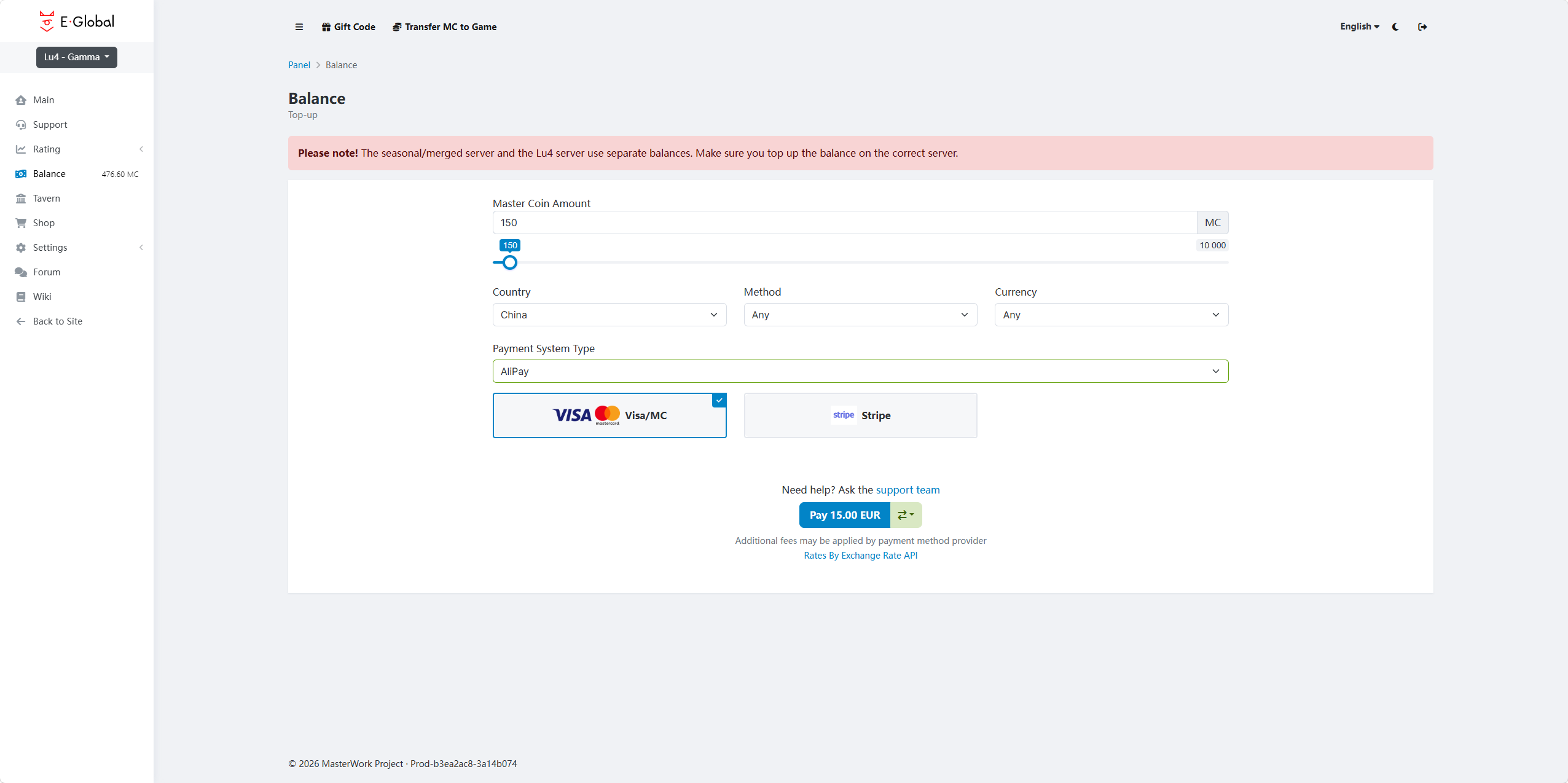Select the Stripe payment option

coord(860,415)
